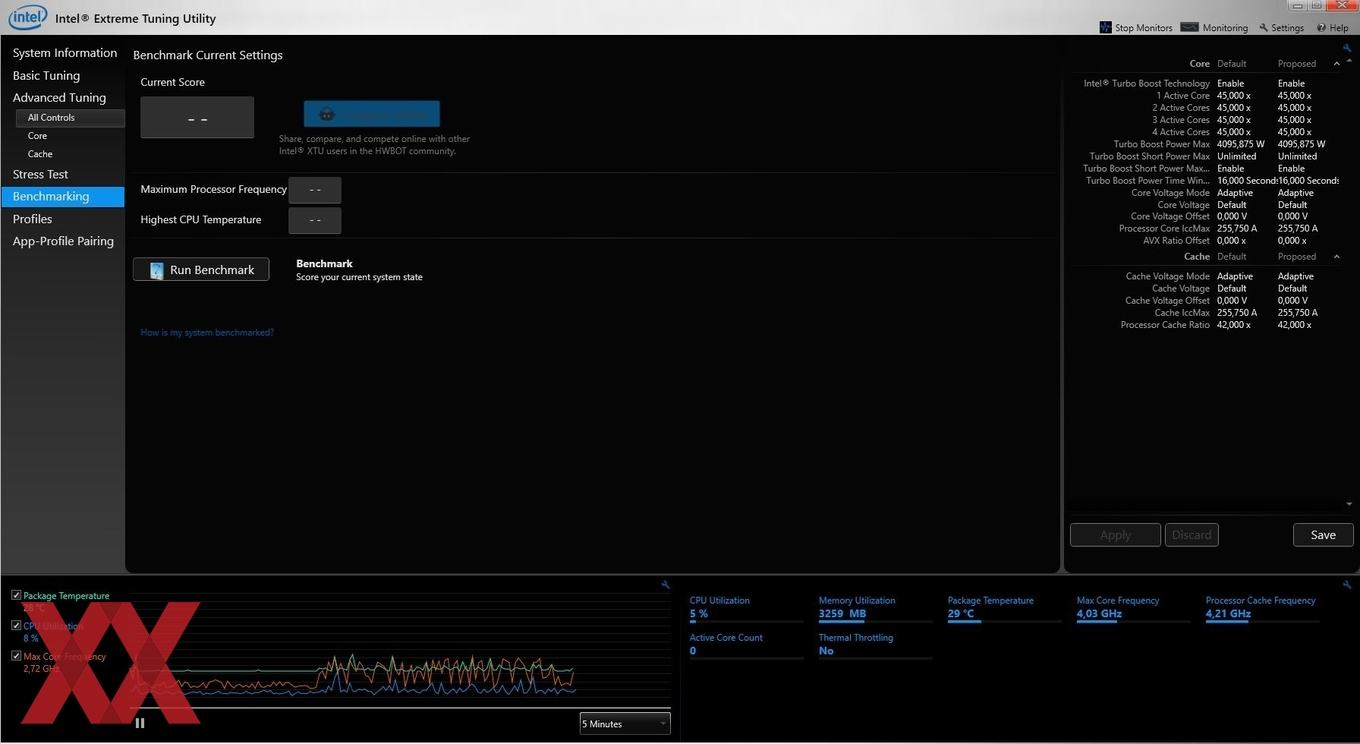Click the CPU Utilization 5 % readout
The height and width of the screenshot is (744, 1360).
(x=745, y=608)
